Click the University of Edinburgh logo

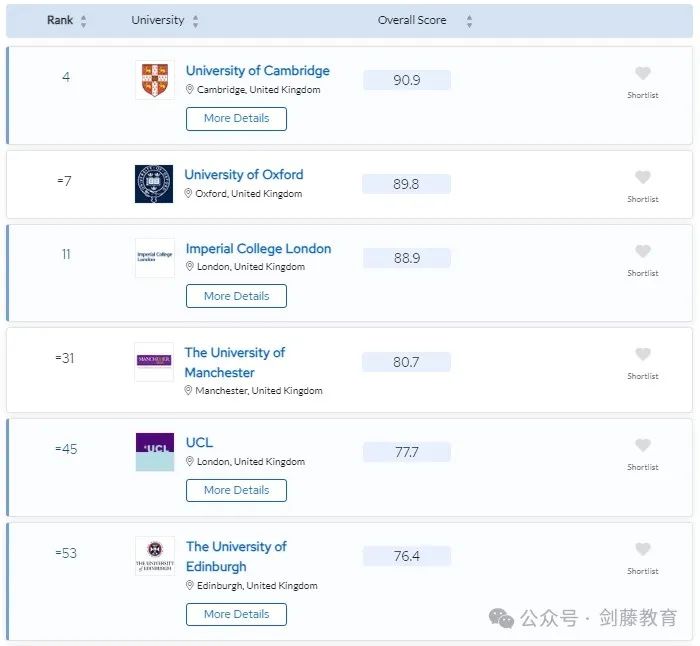154,556
